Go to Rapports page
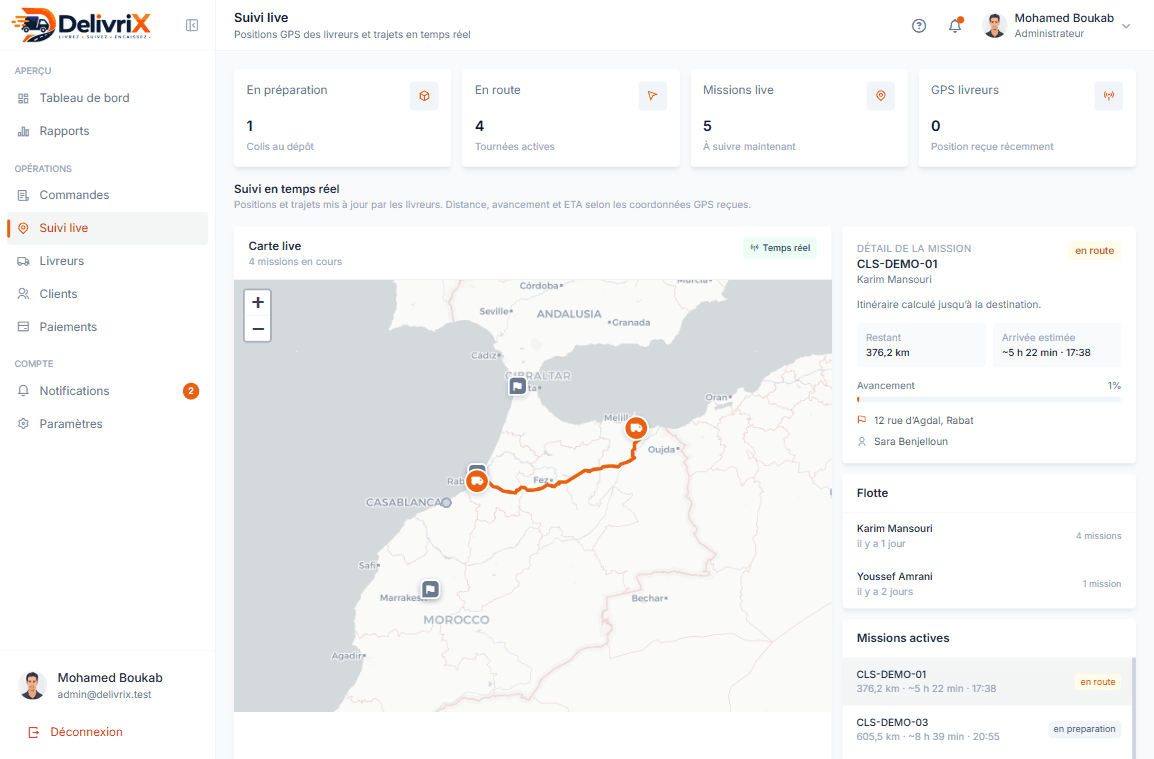Image resolution: width=1154 pixels, height=759 pixels. (107, 131)
